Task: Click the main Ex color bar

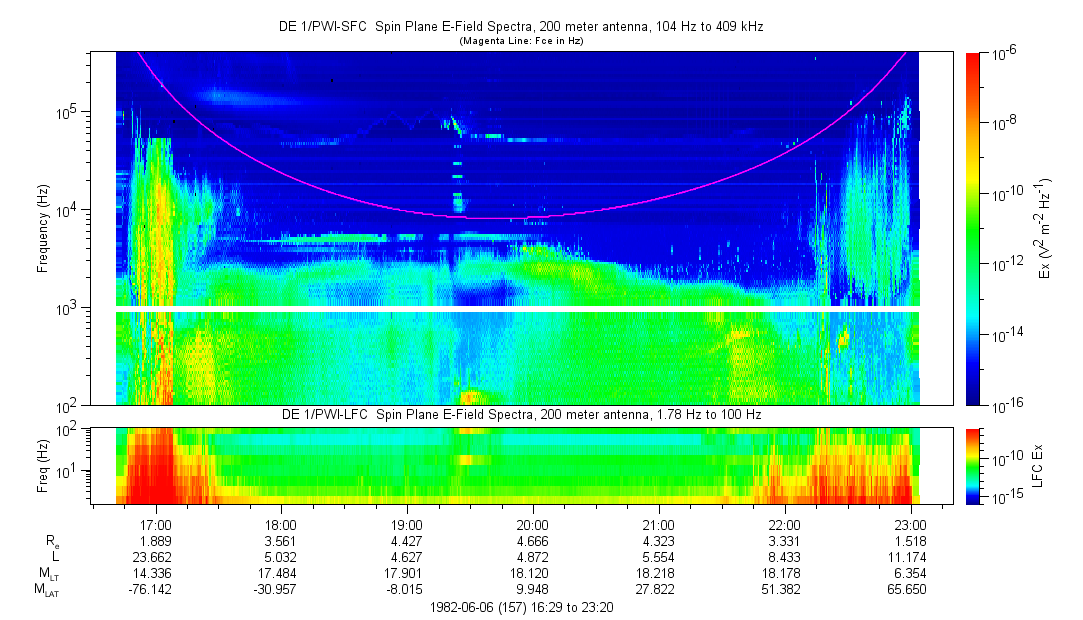Action: (973, 229)
